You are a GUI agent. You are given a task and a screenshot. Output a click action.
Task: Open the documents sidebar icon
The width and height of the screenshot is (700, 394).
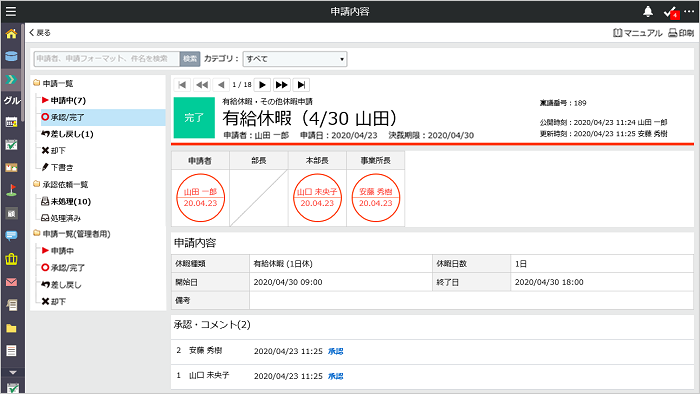click(11, 305)
